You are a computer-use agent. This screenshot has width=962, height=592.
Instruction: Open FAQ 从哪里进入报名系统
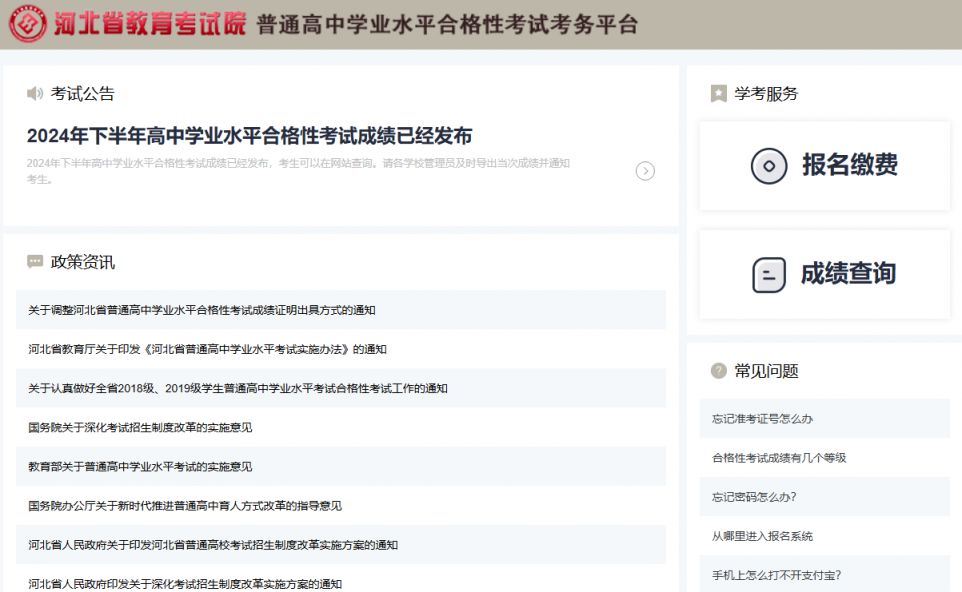click(x=825, y=536)
